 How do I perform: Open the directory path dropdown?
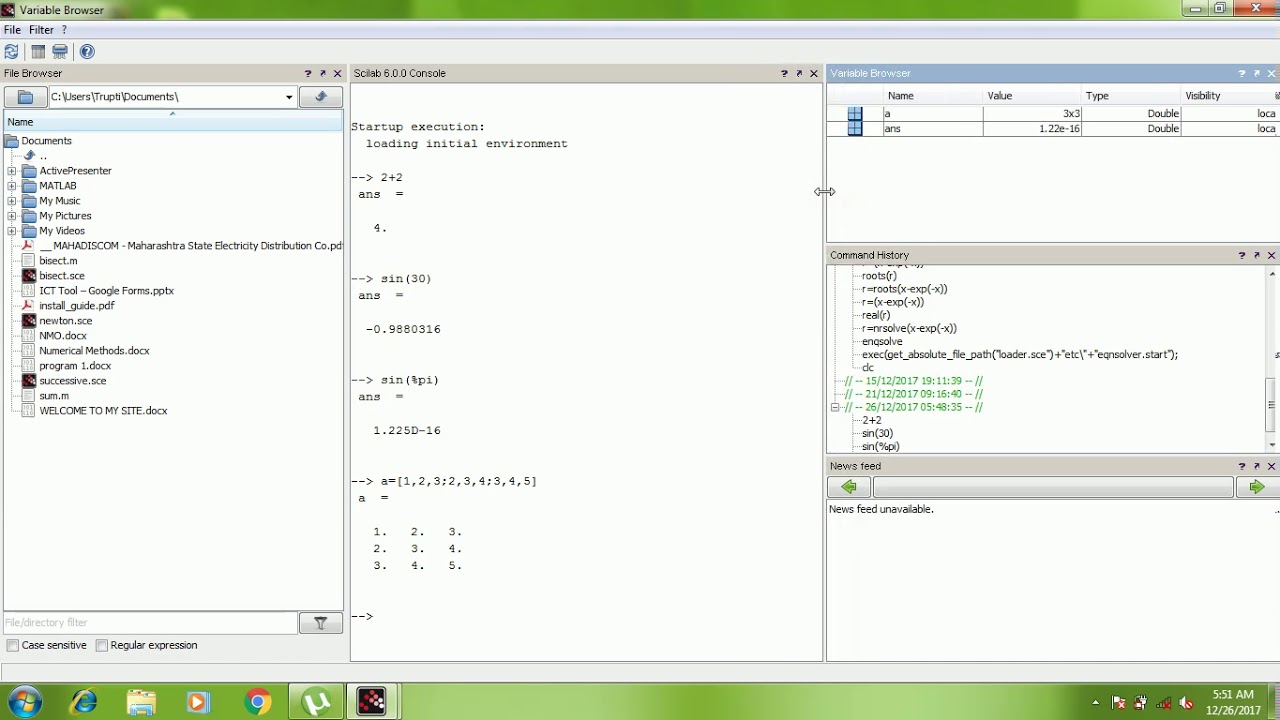[x=289, y=97]
